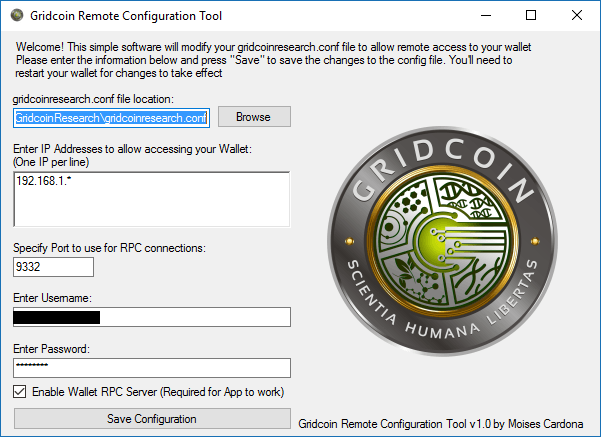Toggle Enable Wallet RPC Server checkbox
601x437 pixels.
pyautogui.click(x=20, y=392)
